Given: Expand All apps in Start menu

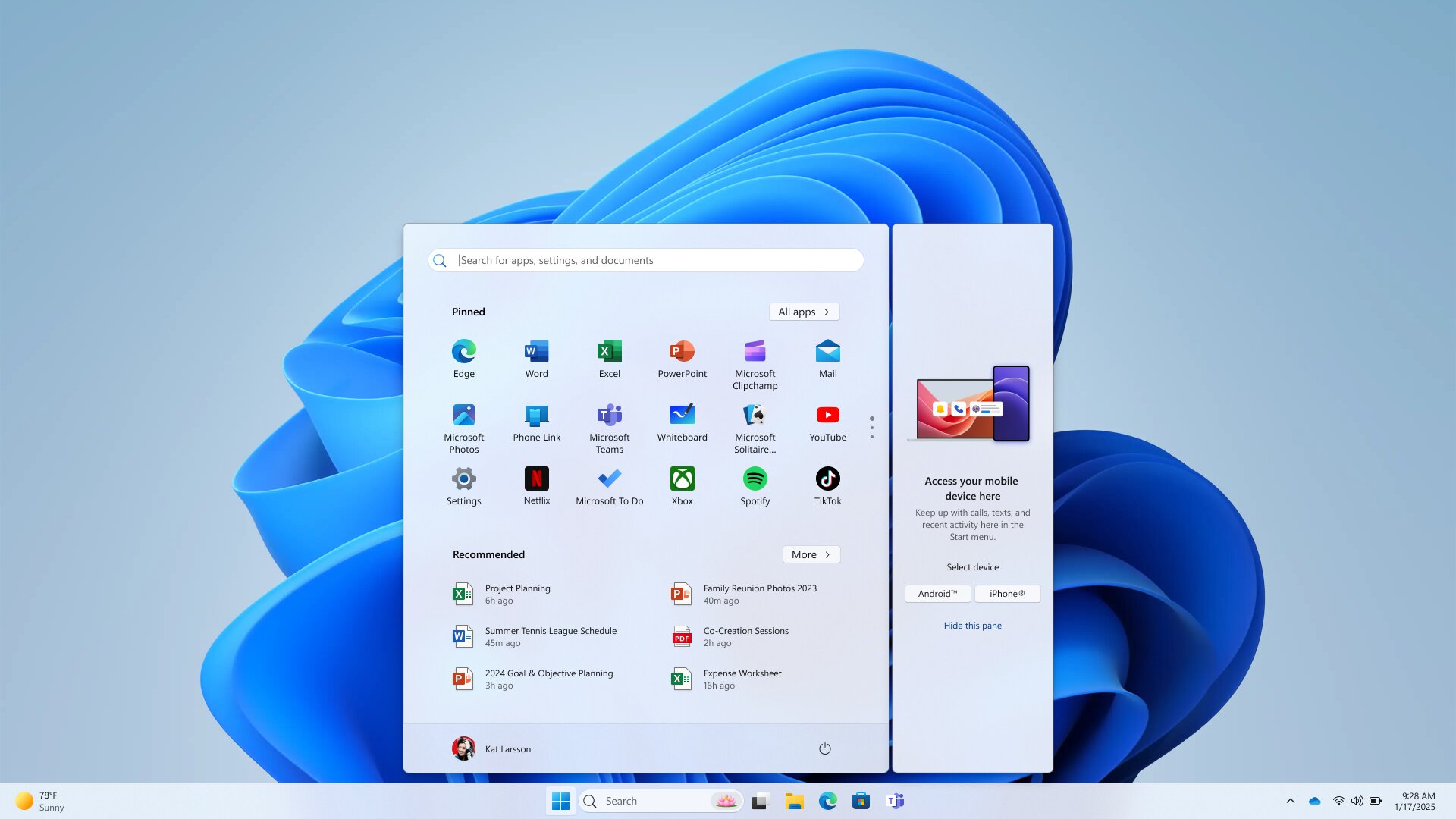Looking at the screenshot, I should pyautogui.click(x=804, y=311).
